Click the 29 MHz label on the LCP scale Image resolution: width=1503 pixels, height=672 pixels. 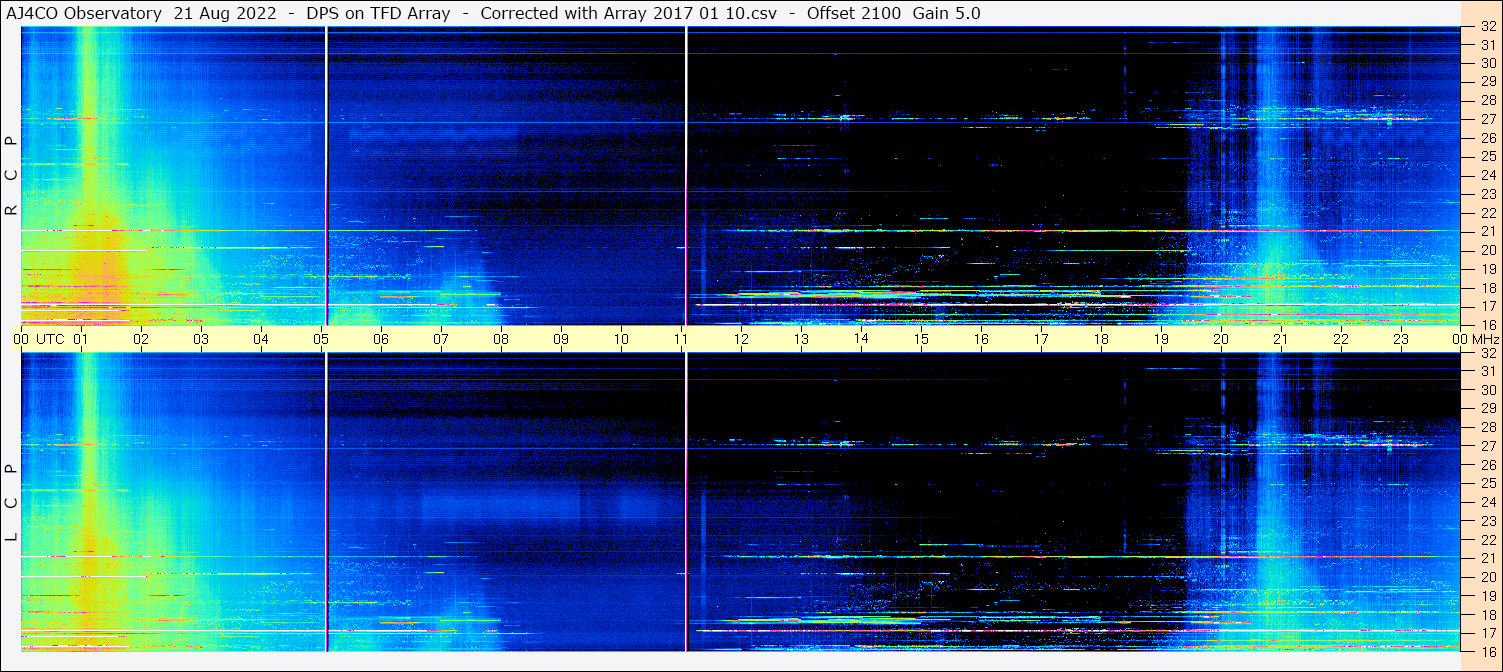click(1487, 408)
